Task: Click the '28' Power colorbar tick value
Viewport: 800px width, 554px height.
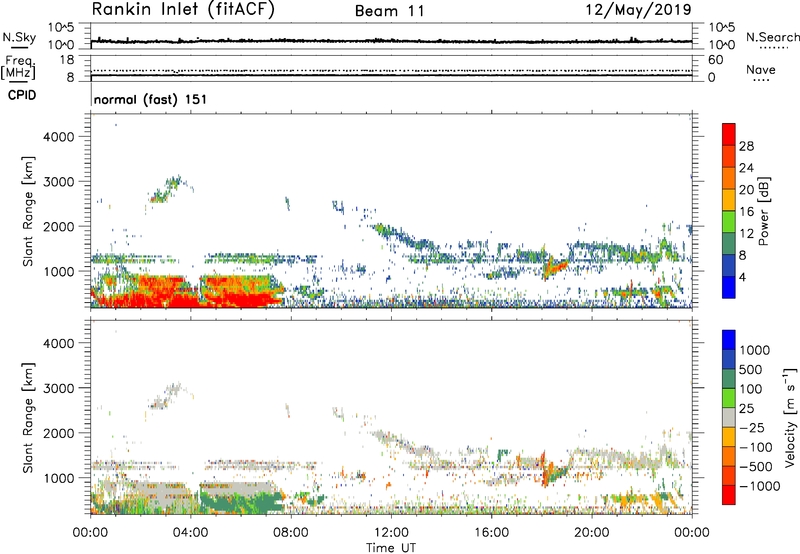Action: (x=746, y=146)
